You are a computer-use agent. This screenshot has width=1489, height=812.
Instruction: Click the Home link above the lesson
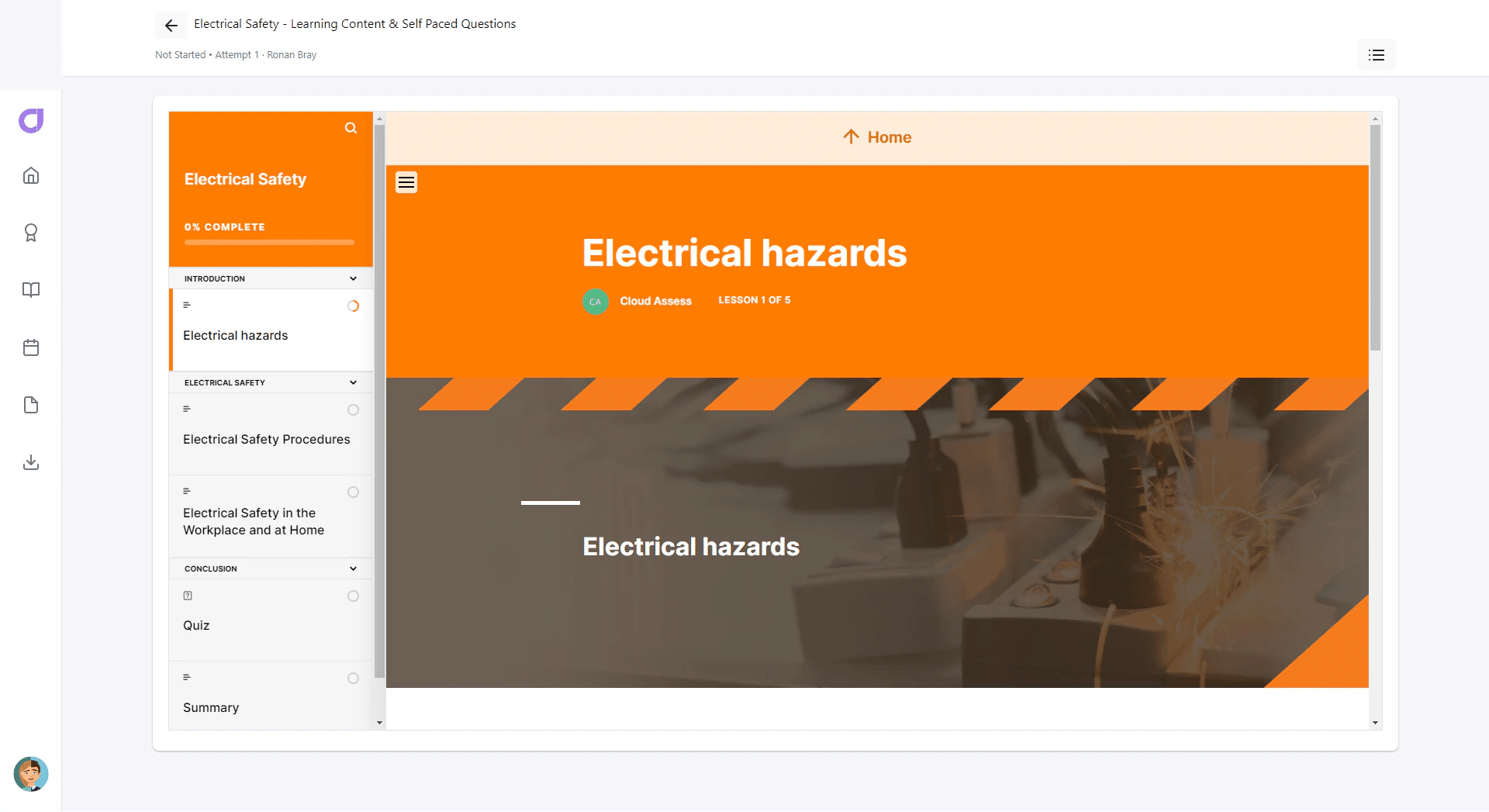click(876, 136)
